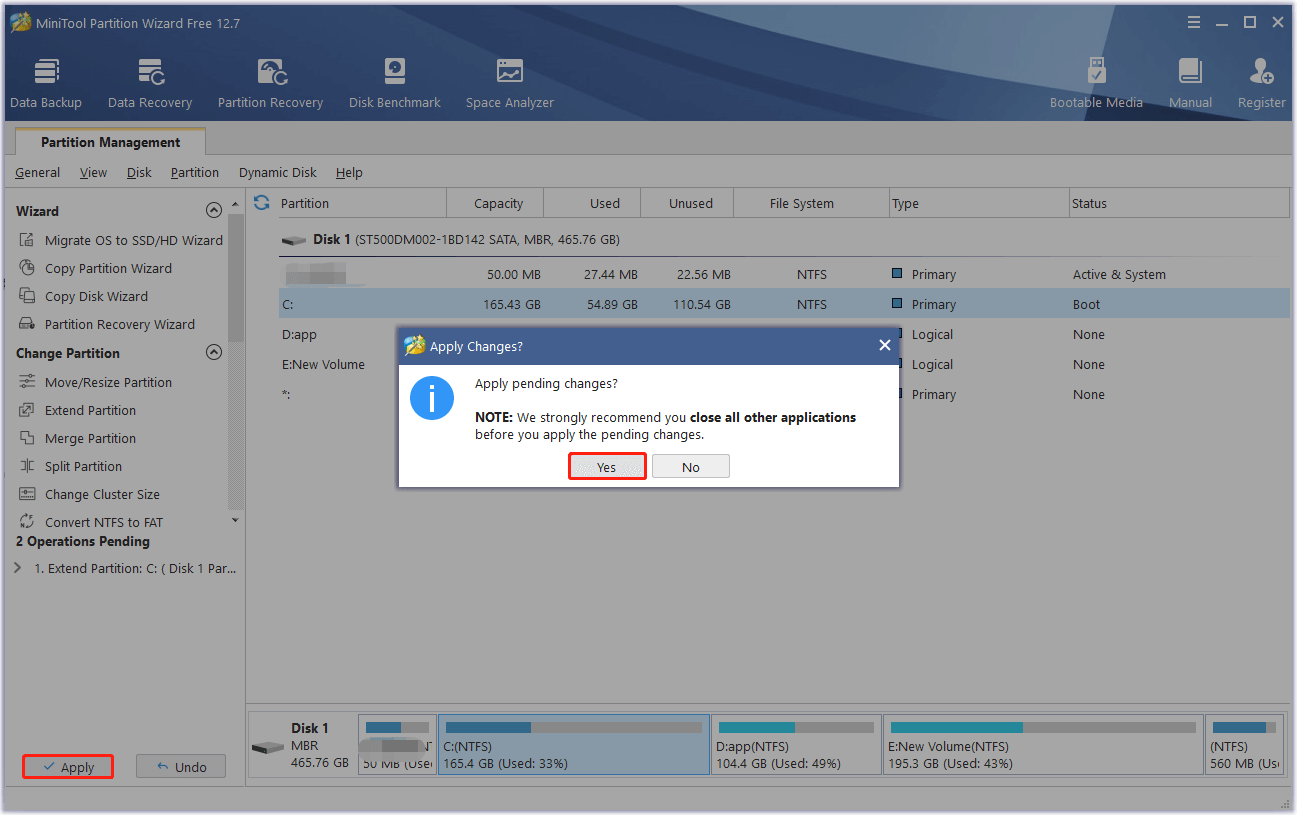Collapse the Change Partition section

coord(213,352)
